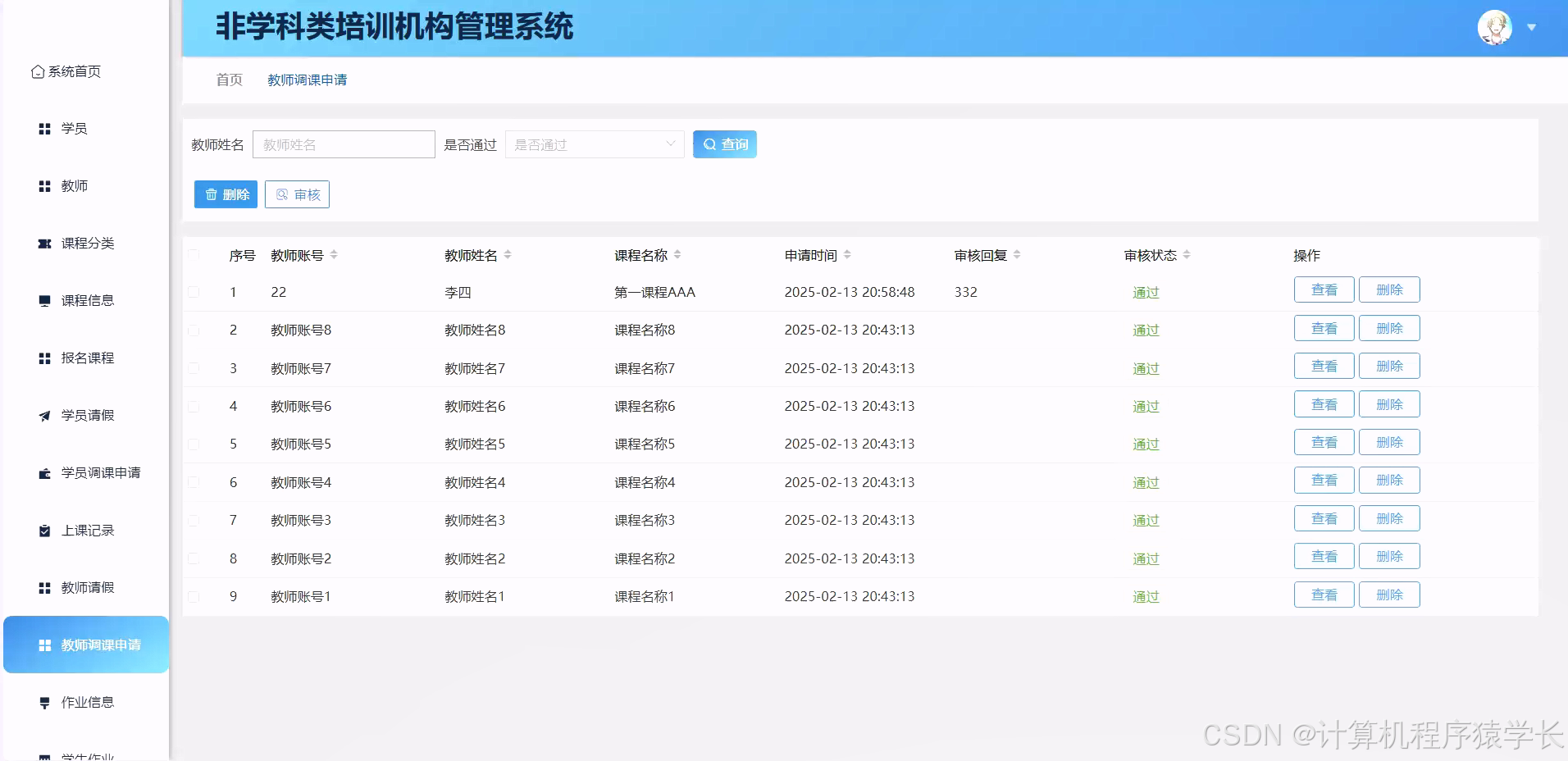Click the user avatar thumbnail
1568x761 pixels.
pyautogui.click(x=1496, y=27)
